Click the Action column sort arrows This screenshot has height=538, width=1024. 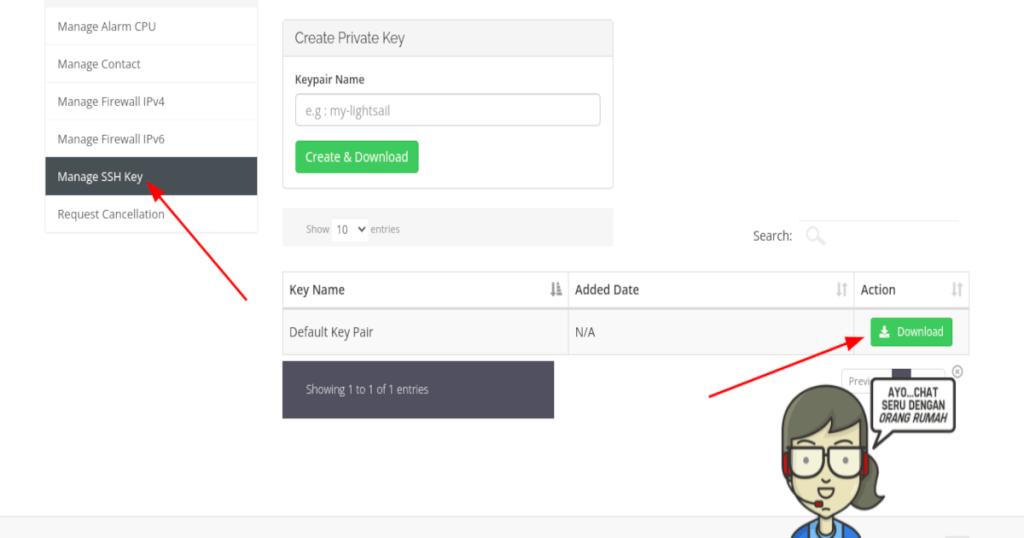pyautogui.click(x=956, y=290)
